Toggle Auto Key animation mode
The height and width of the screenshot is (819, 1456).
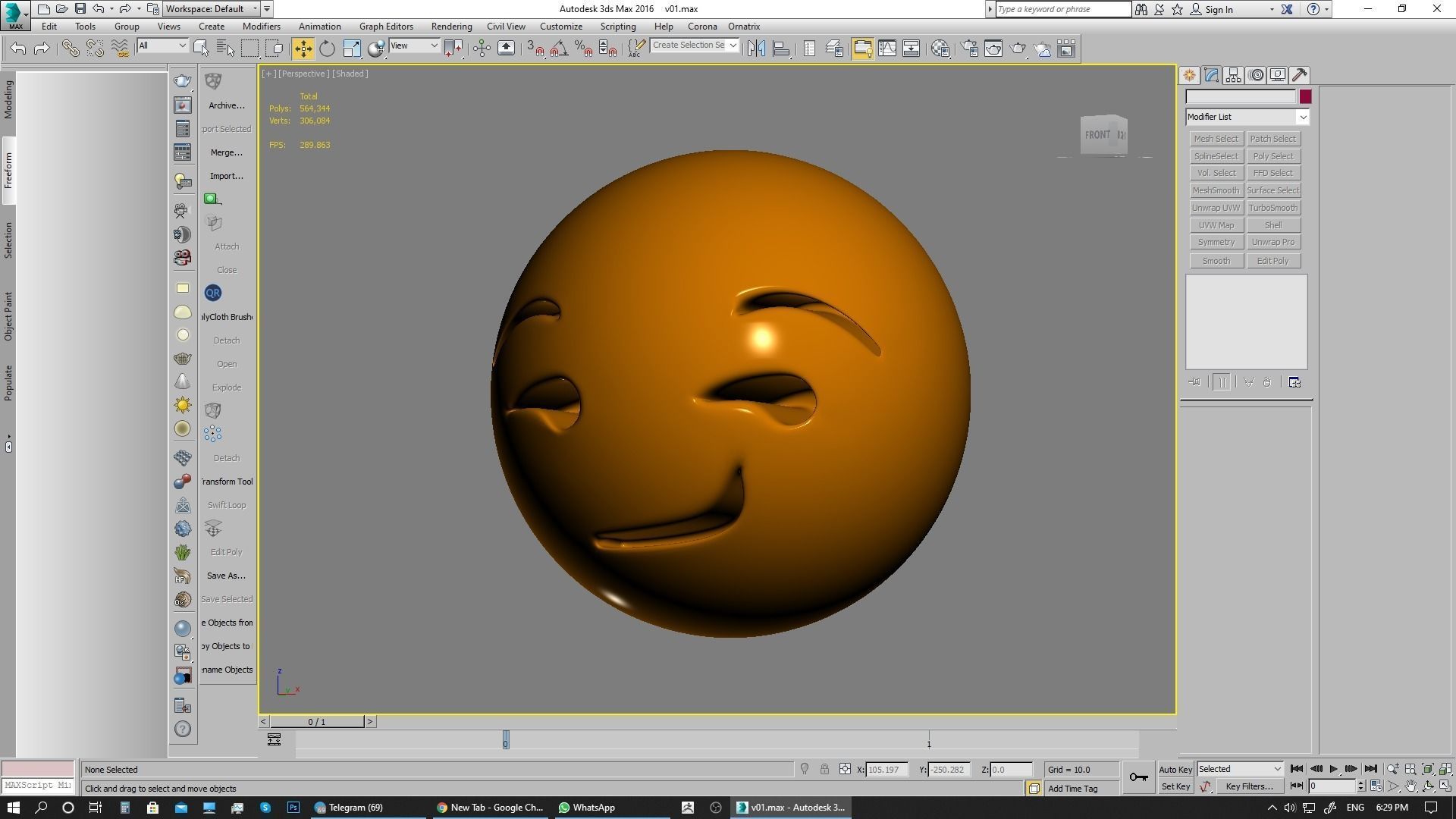pos(1175,770)
